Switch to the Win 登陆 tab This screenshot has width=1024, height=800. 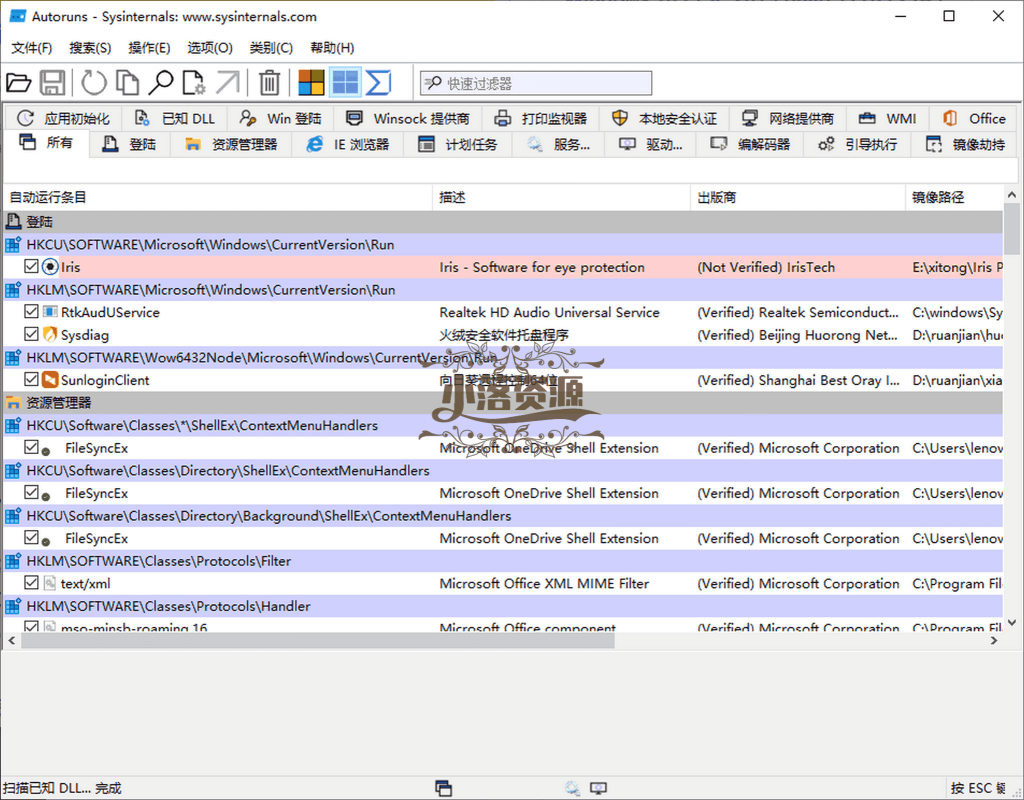280,118
